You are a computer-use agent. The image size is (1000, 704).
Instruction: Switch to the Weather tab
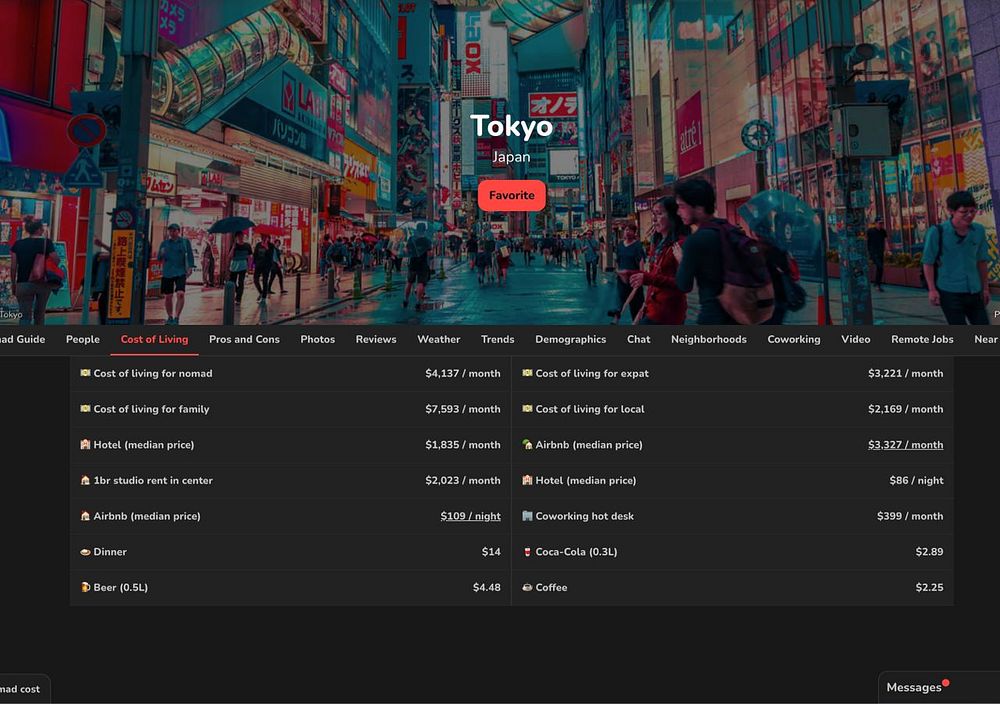point(438,339)
